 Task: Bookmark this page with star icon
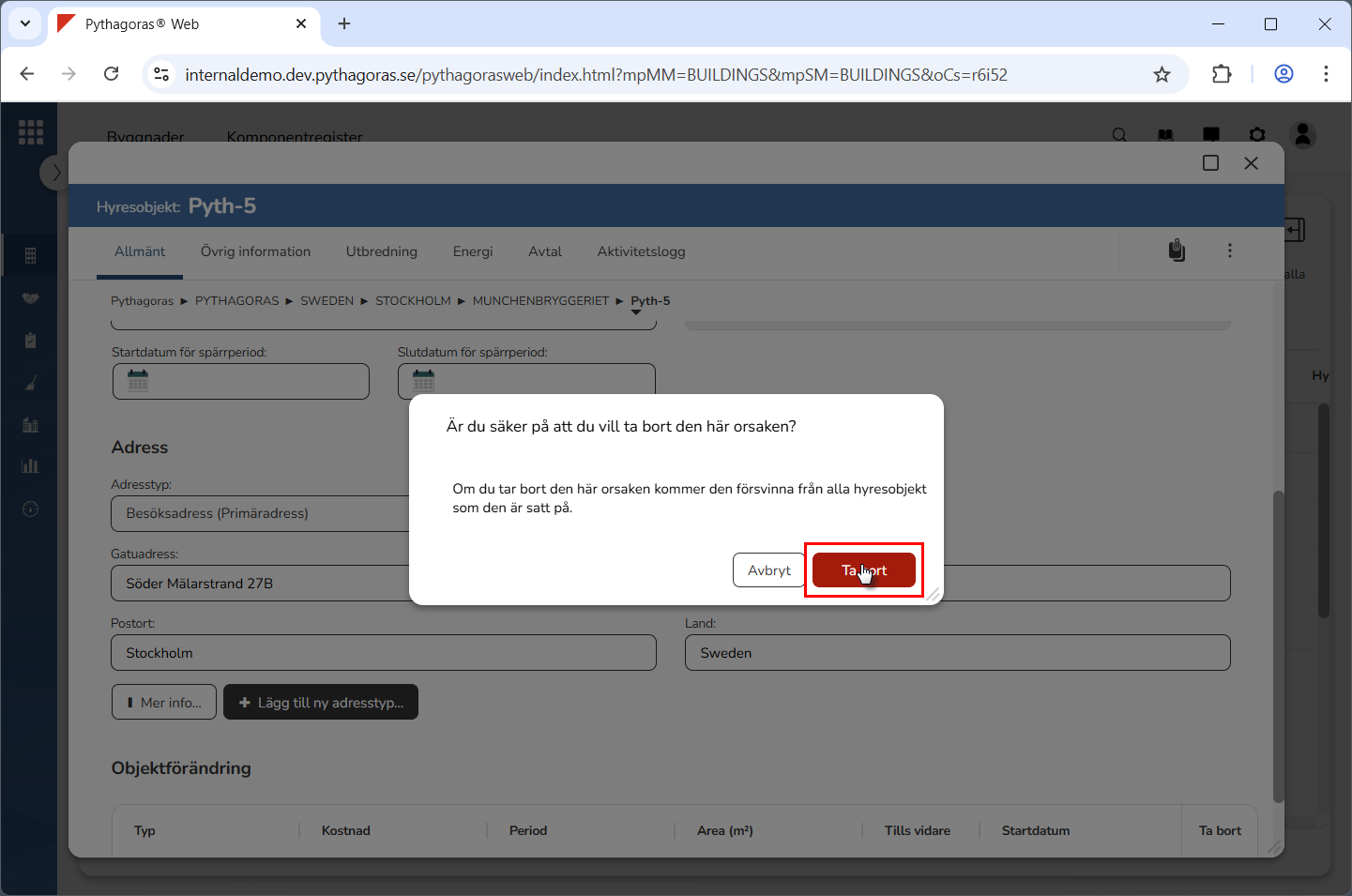[x=1162, y=74]
